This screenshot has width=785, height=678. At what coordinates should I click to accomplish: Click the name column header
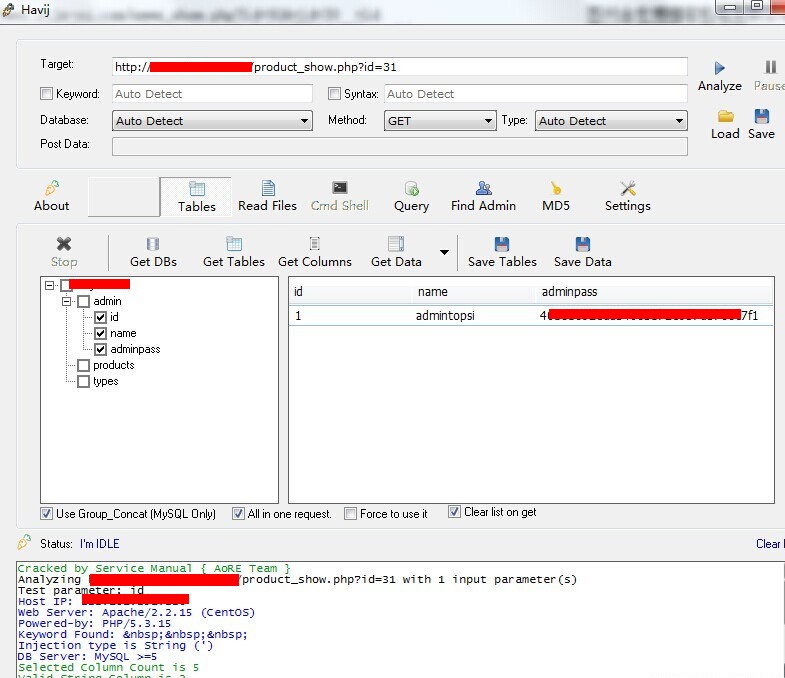coord(474,292)
